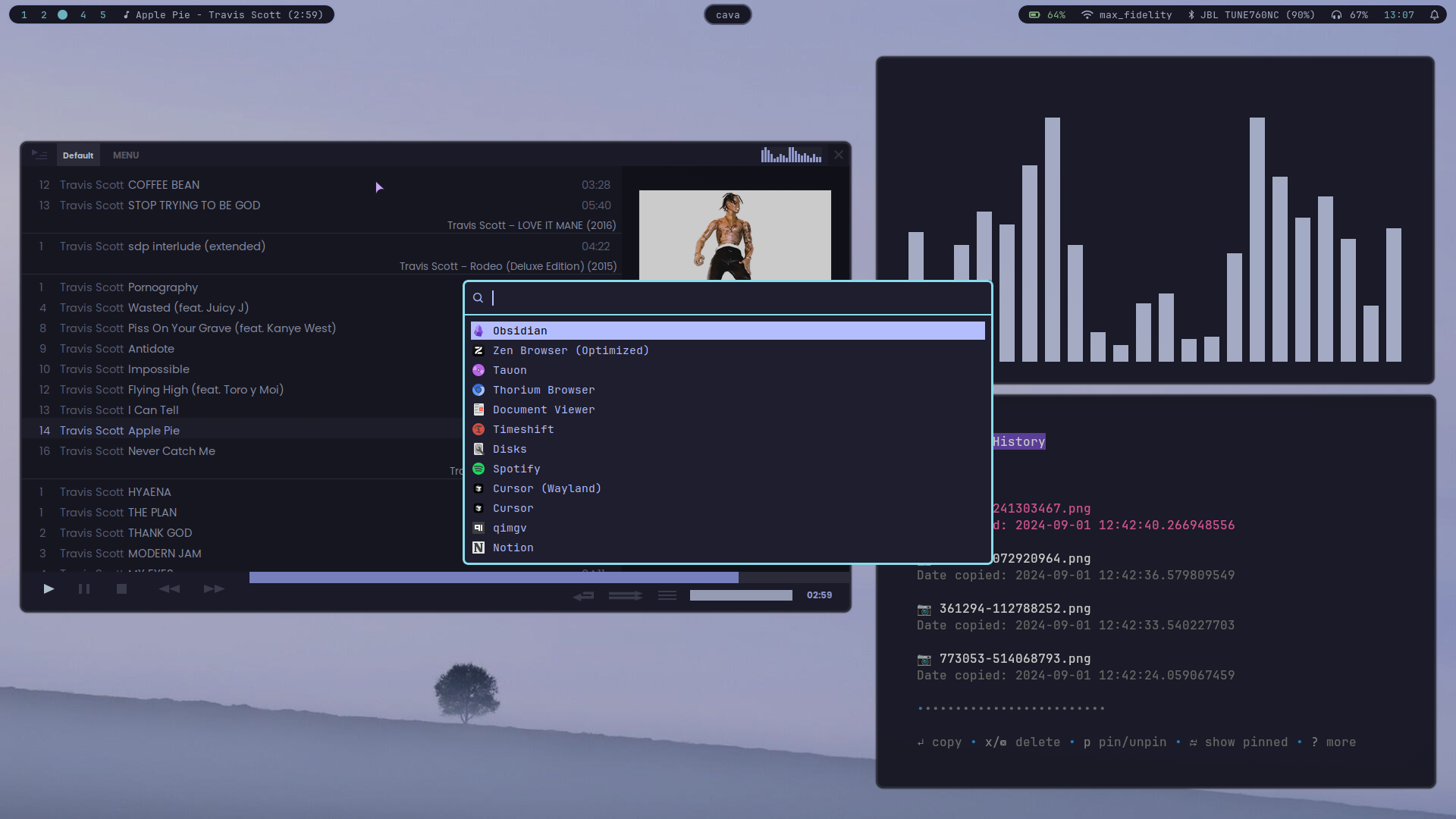1456x819 pixels.
Task: Open the MENU in Tauon
Action: (126, 155)
